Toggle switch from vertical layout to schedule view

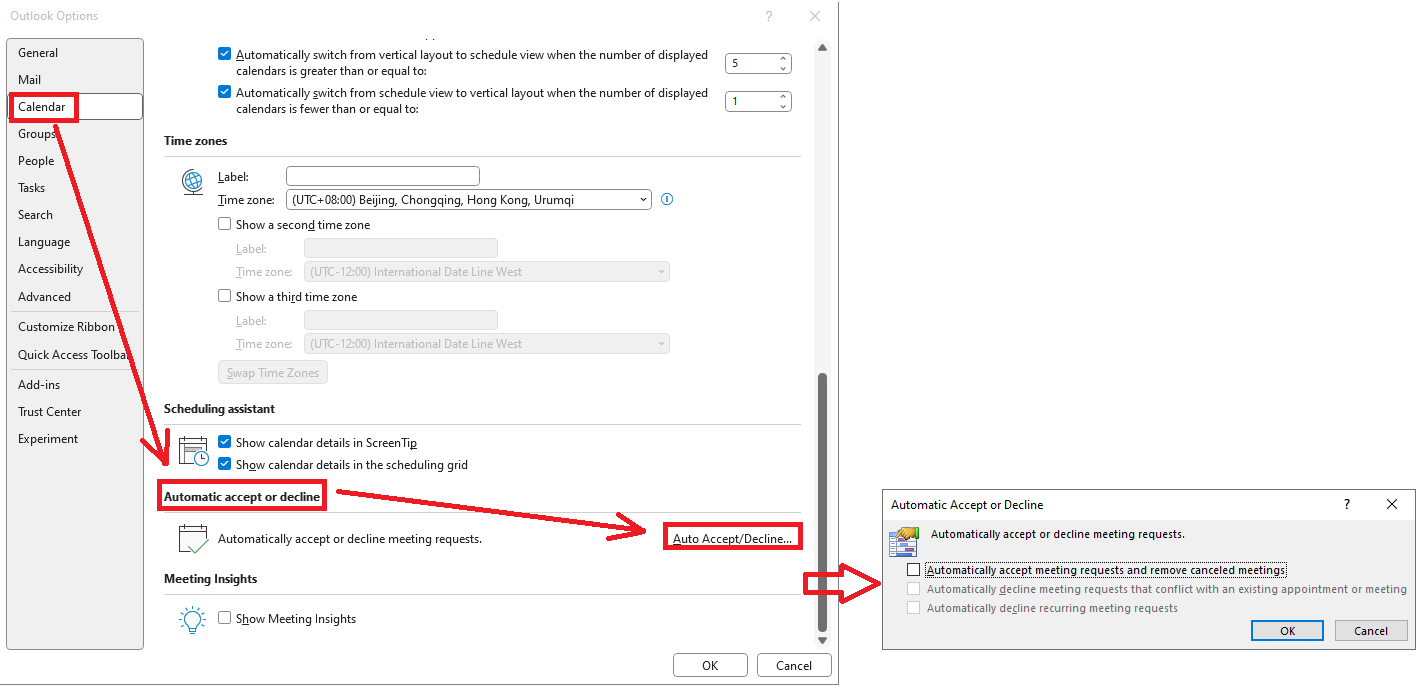pyautogui.click(x=224, y=55)
